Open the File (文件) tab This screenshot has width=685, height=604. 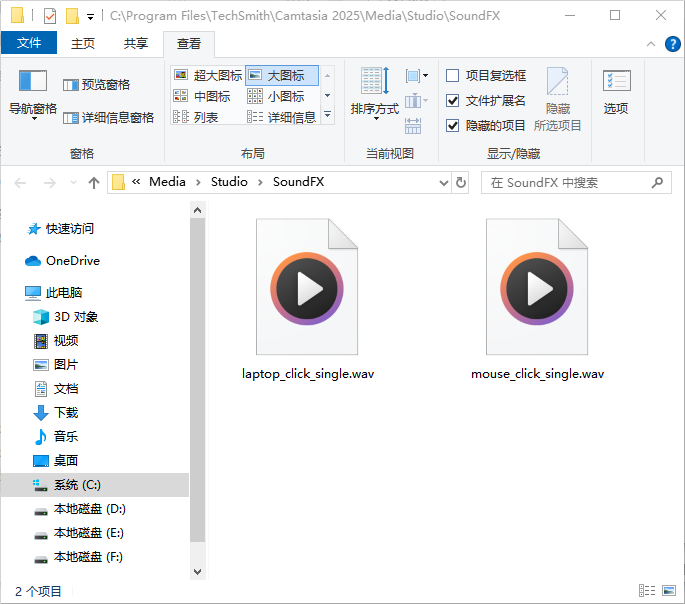[x=29, y=43]
